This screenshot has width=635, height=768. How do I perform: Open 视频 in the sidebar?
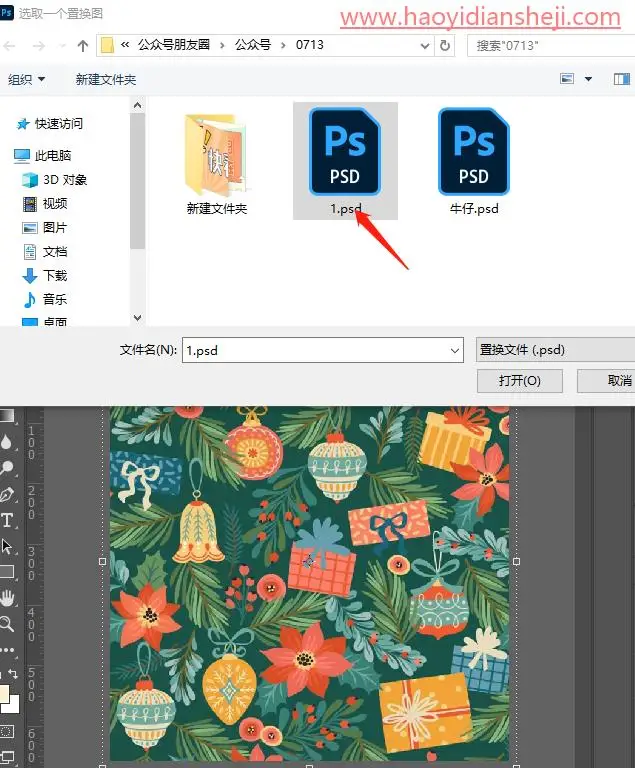[45, 203]
